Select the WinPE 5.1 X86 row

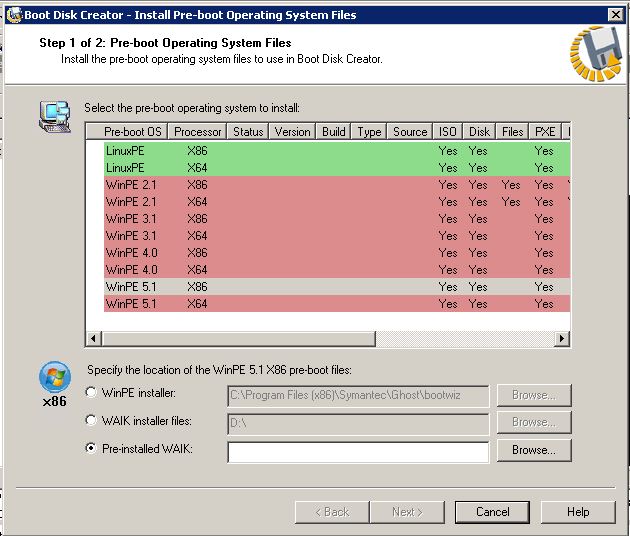click(337, 286)
